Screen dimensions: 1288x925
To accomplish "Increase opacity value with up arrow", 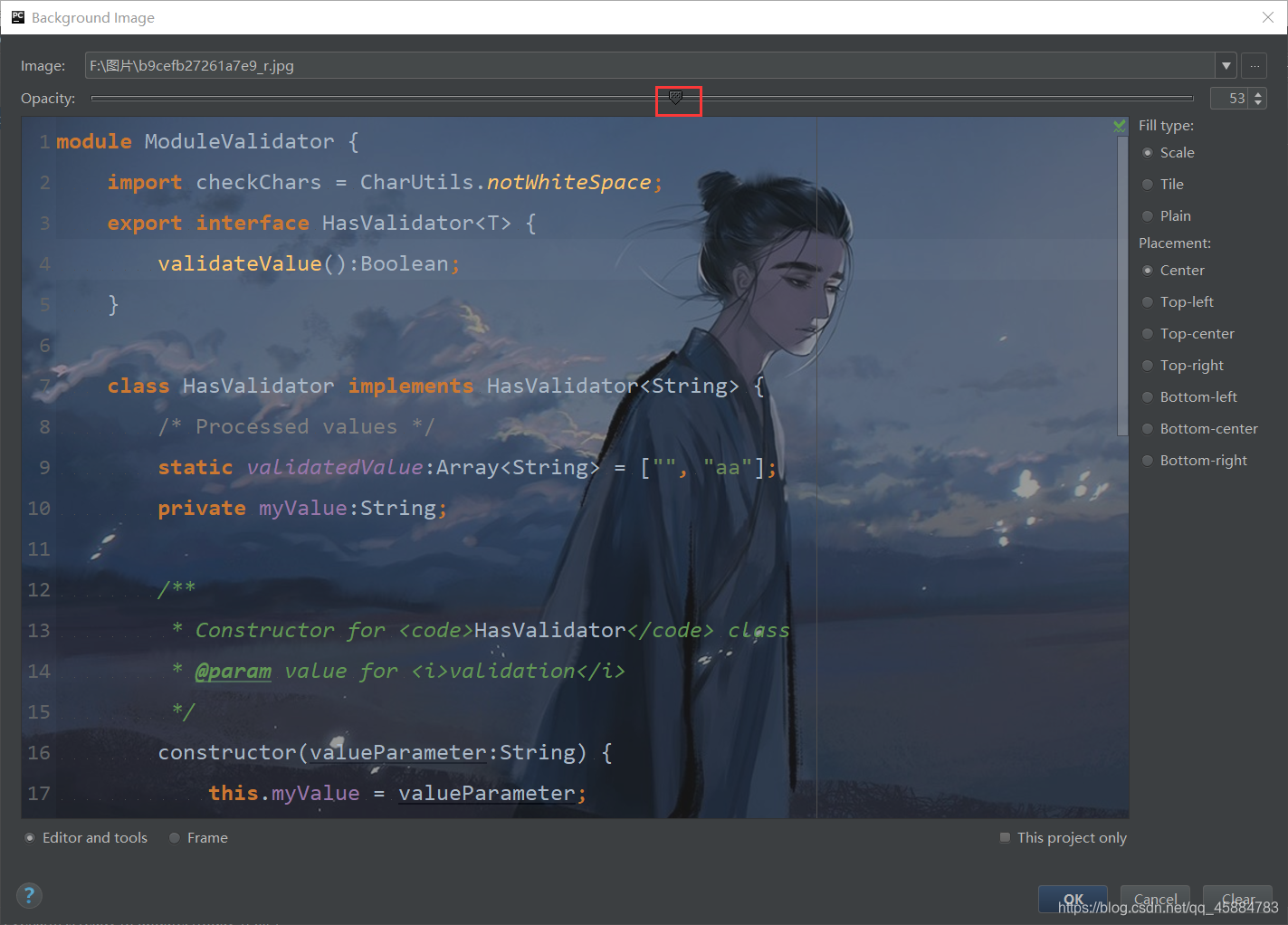I will click(1258, 93).
